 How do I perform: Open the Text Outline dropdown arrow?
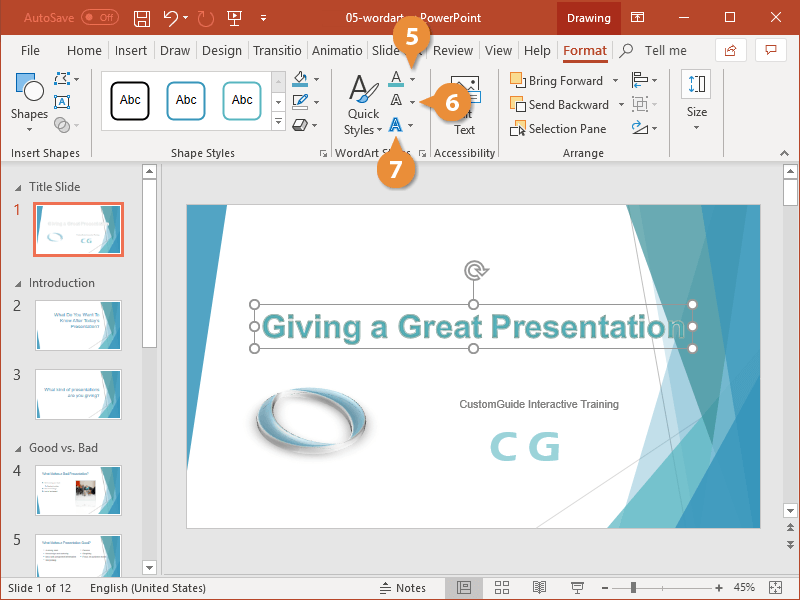point(410,100)
